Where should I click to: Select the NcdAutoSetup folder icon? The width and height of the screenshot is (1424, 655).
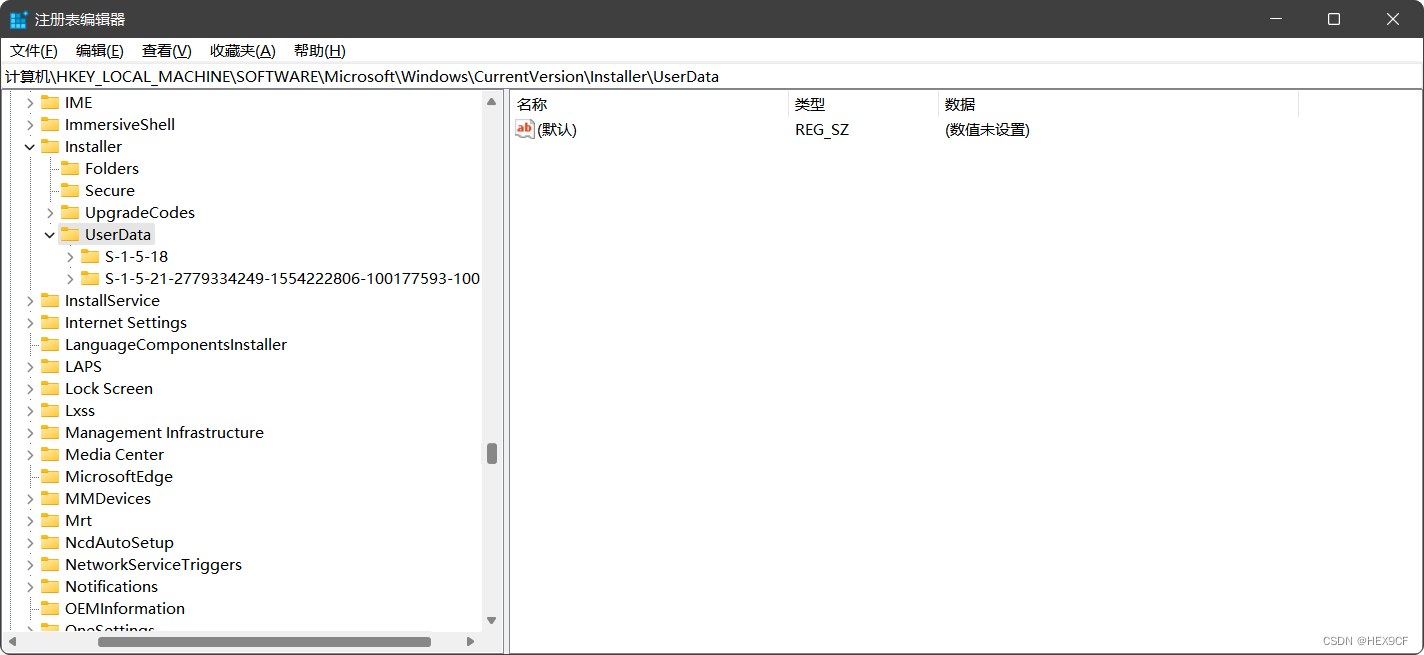50,543
